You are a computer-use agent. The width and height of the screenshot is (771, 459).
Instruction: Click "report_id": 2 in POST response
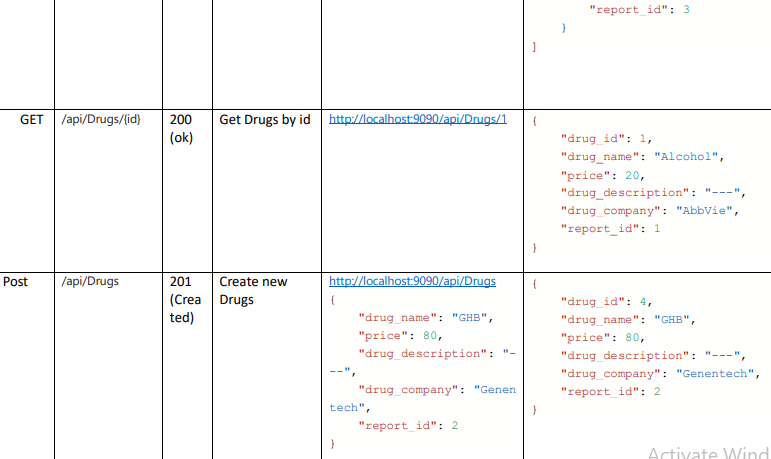[x=610, y=392]
